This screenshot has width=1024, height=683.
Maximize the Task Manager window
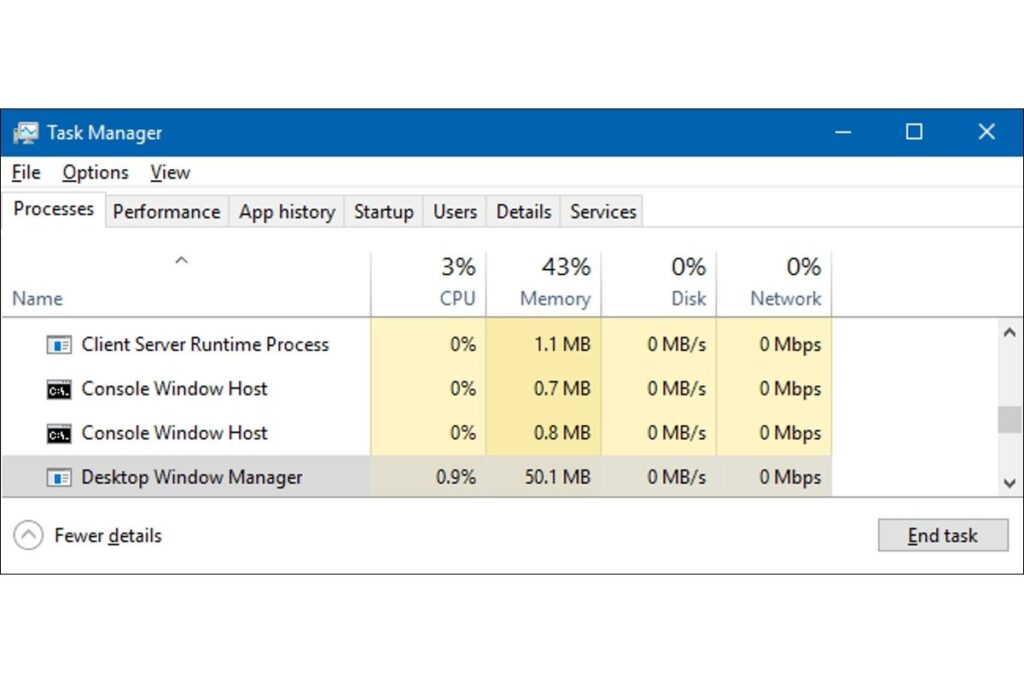click(x=914, y=132)
